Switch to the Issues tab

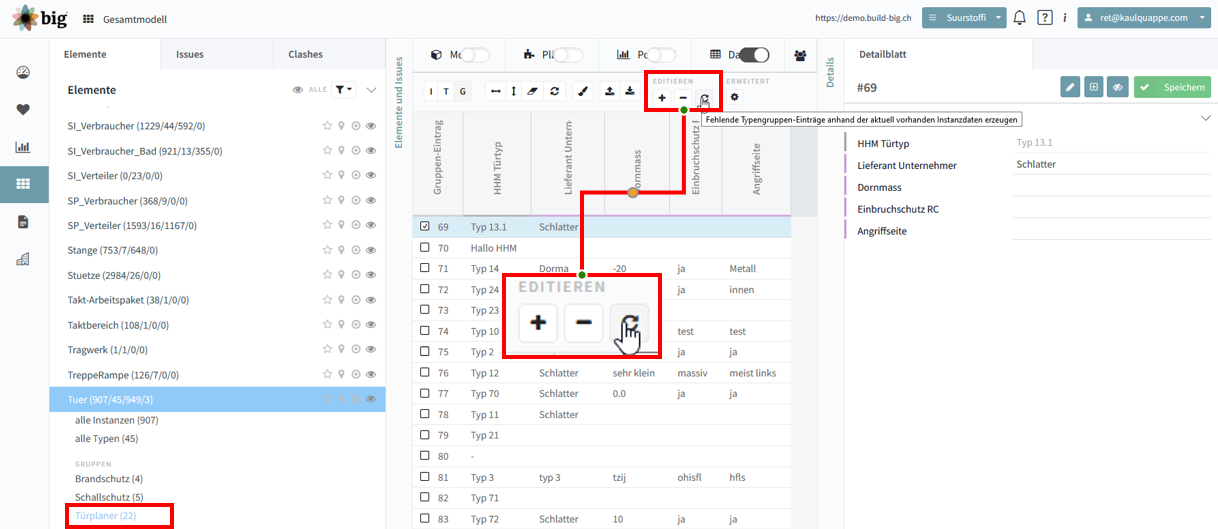click(190, 55)
